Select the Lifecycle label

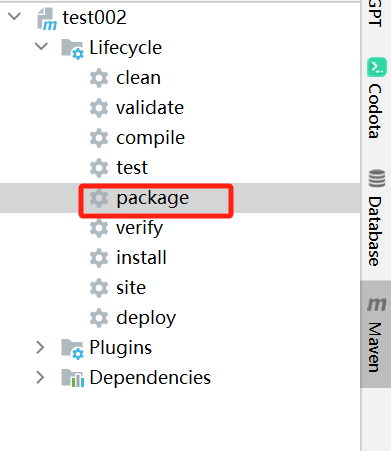click(x=126, y=48)
